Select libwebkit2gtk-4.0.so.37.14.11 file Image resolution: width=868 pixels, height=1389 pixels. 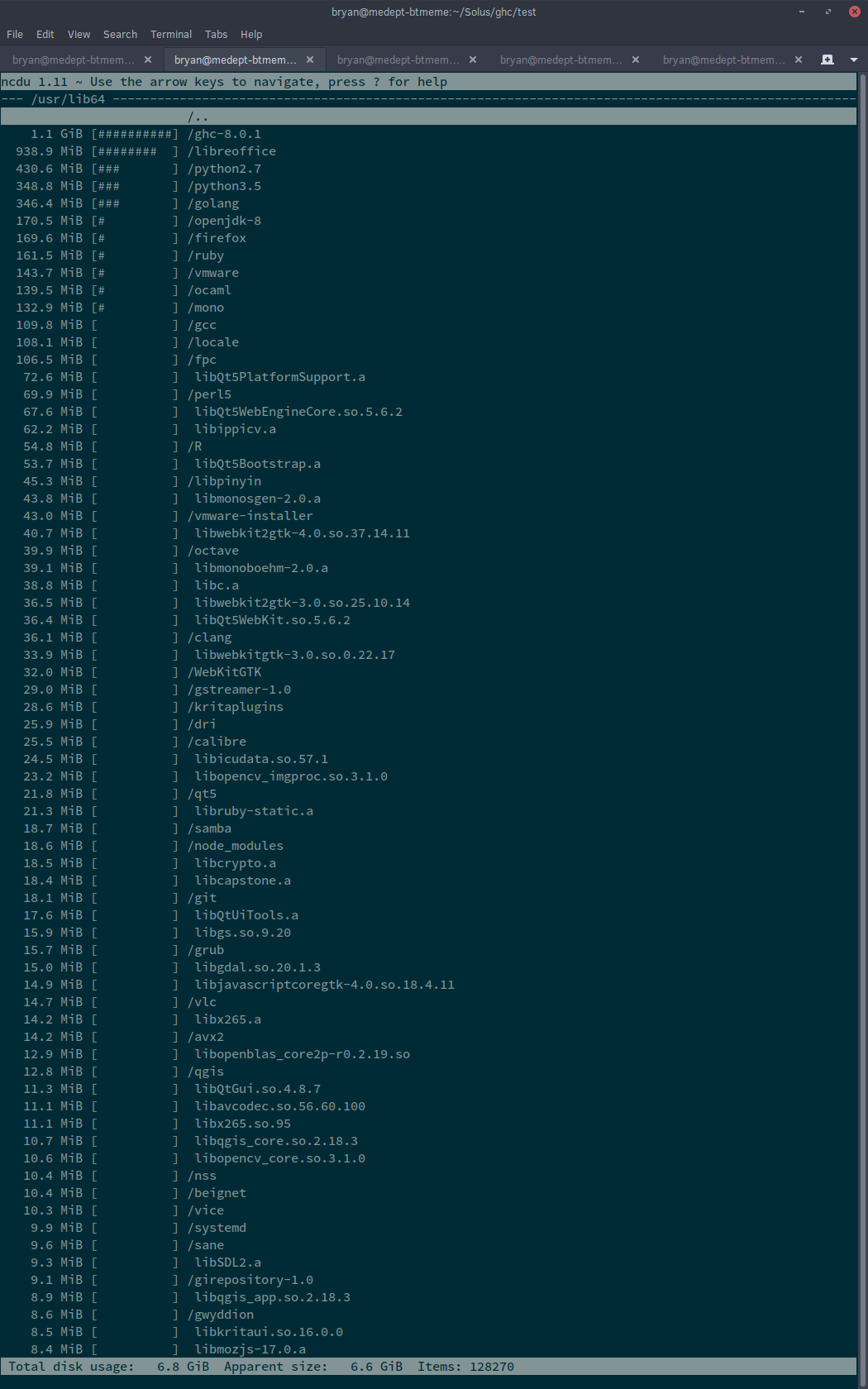(428, 533)
